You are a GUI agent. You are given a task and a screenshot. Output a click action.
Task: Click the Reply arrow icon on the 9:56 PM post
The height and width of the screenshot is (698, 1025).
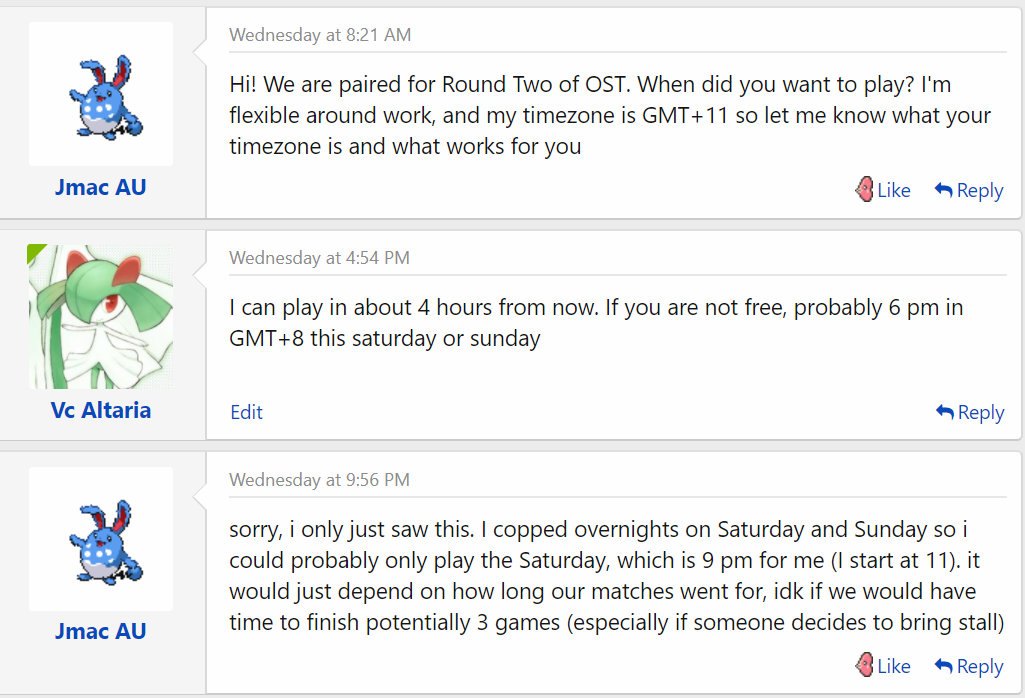(x=944, y=665)
